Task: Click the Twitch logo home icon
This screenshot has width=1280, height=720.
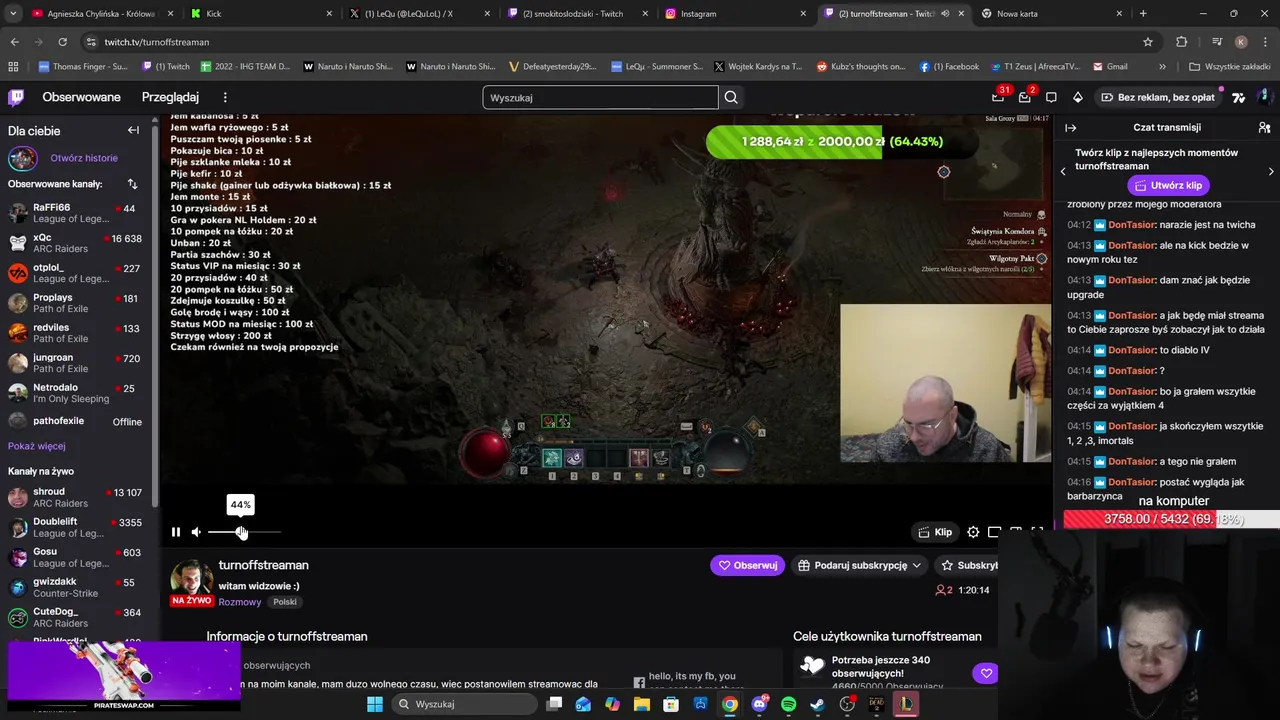Action: tap(16, 97)
